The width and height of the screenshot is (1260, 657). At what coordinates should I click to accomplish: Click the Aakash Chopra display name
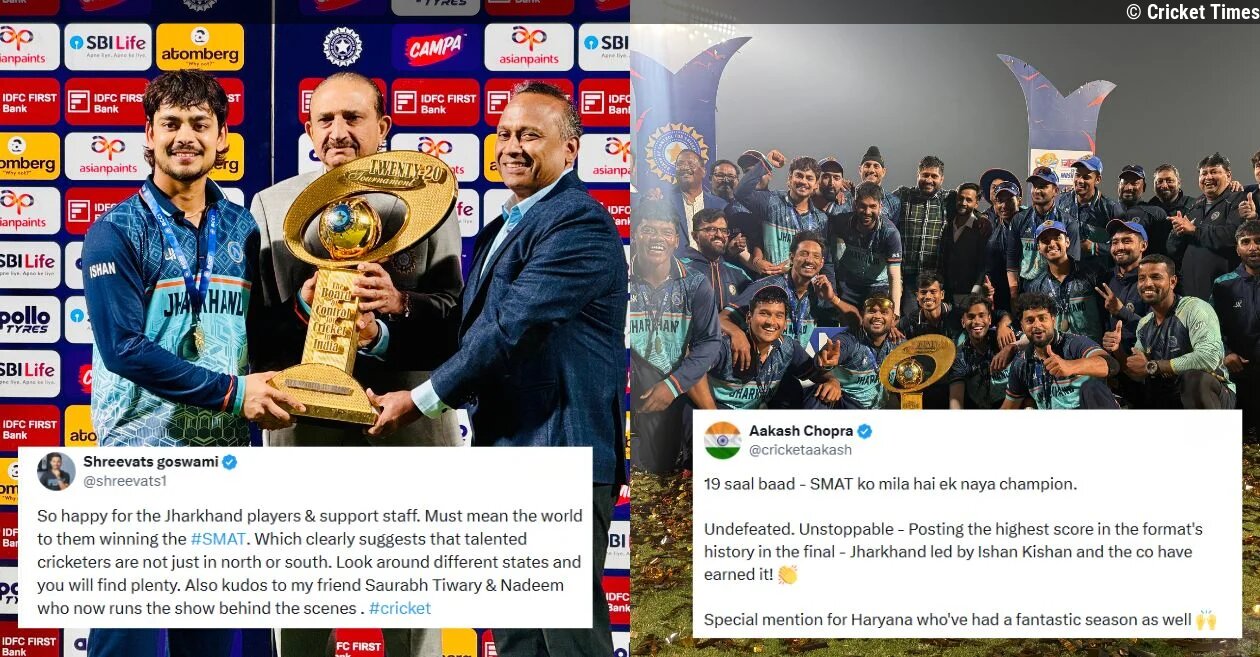point(800,431)
